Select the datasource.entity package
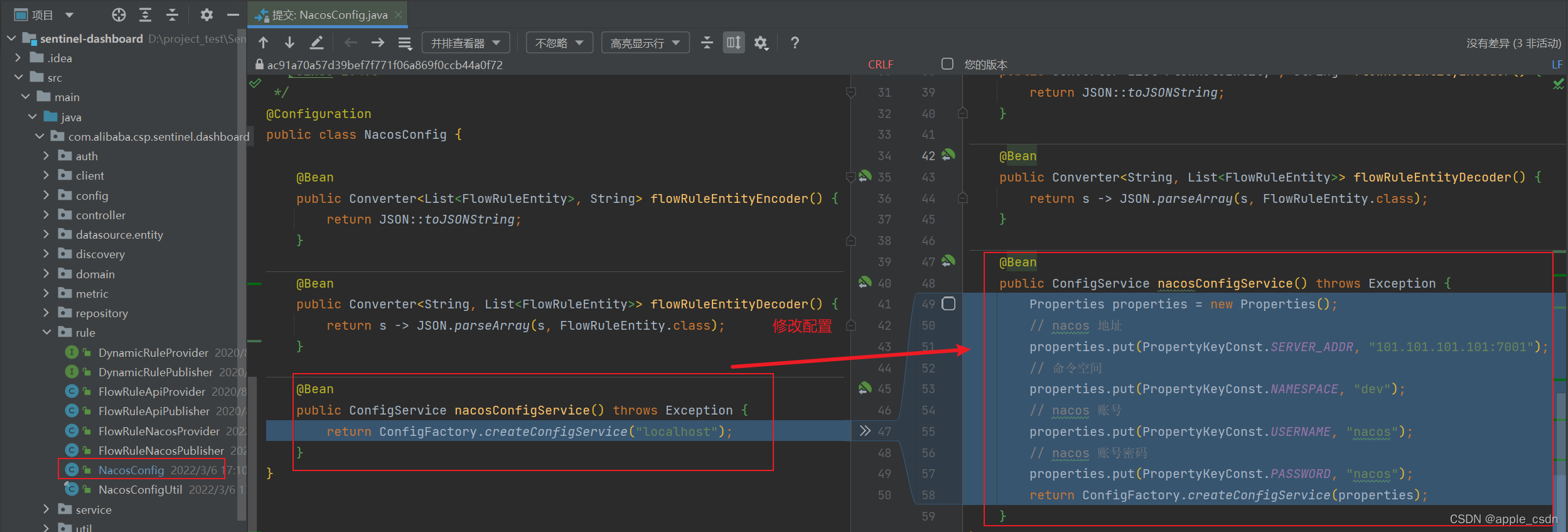Screen dimensions: 1568x532 [x=119, y=234]
